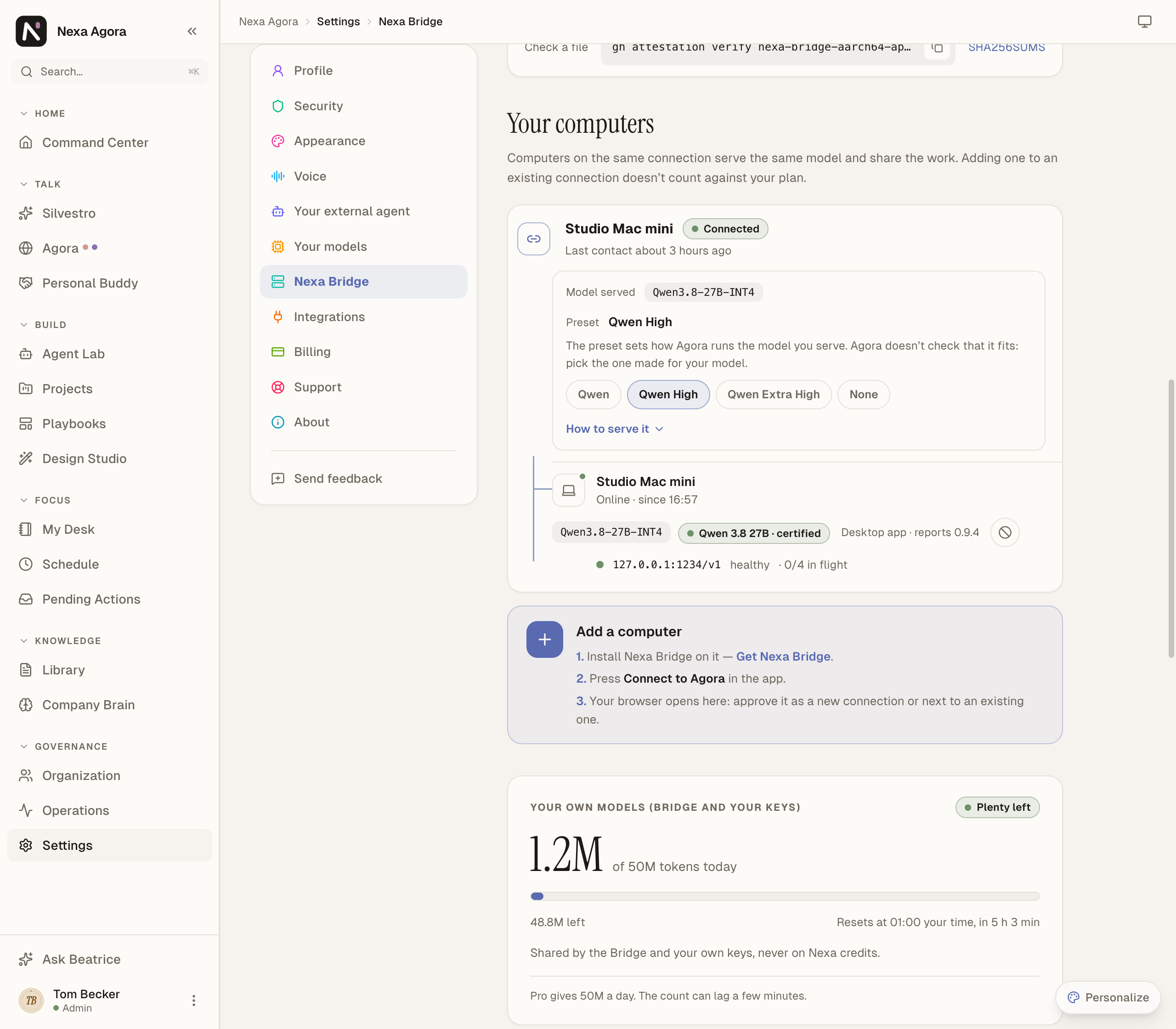The width and height of the screenshot is (1176, 1029).
Task: Open Tom Becker's three-dot user menu
Action: (x=193, y=1001)
